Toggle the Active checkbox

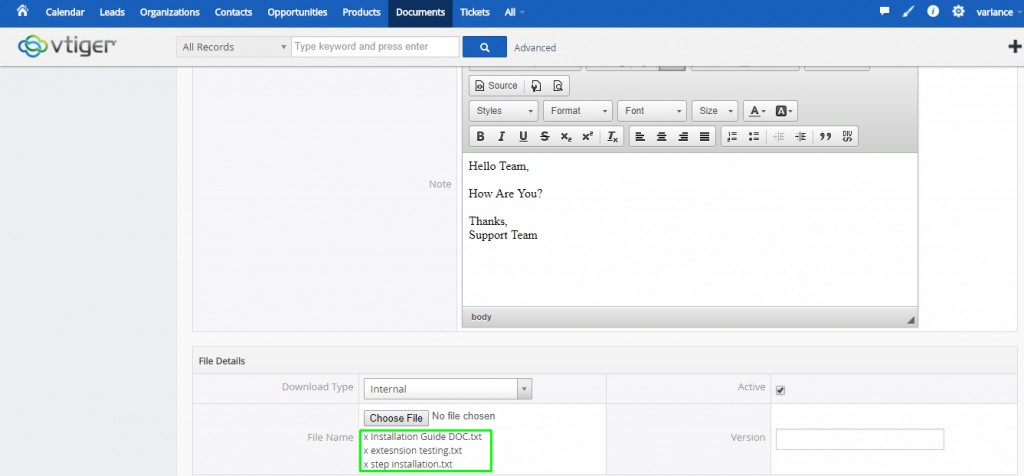pyautogui.click(x=780, y=390)
